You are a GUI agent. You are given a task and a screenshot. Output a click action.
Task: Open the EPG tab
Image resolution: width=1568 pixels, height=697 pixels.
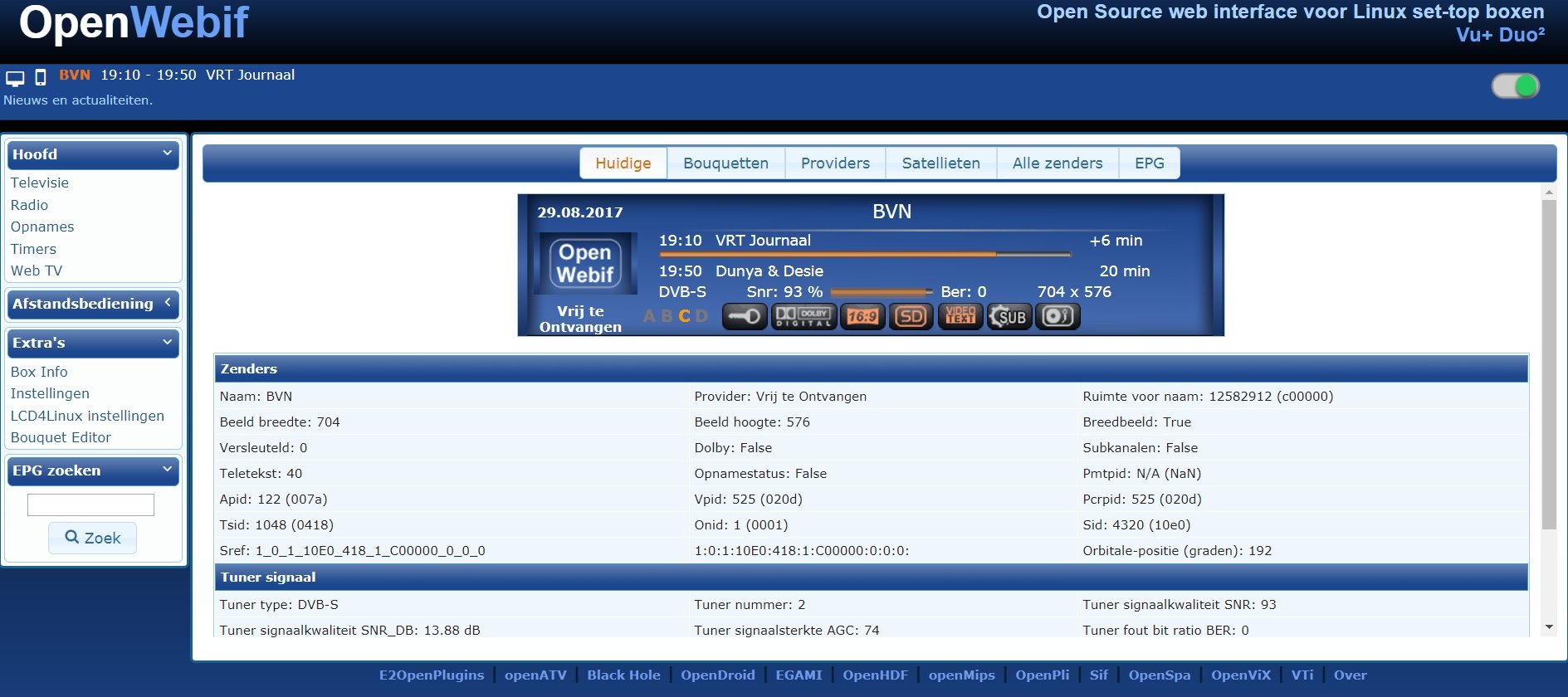[x=1150, y=163]
